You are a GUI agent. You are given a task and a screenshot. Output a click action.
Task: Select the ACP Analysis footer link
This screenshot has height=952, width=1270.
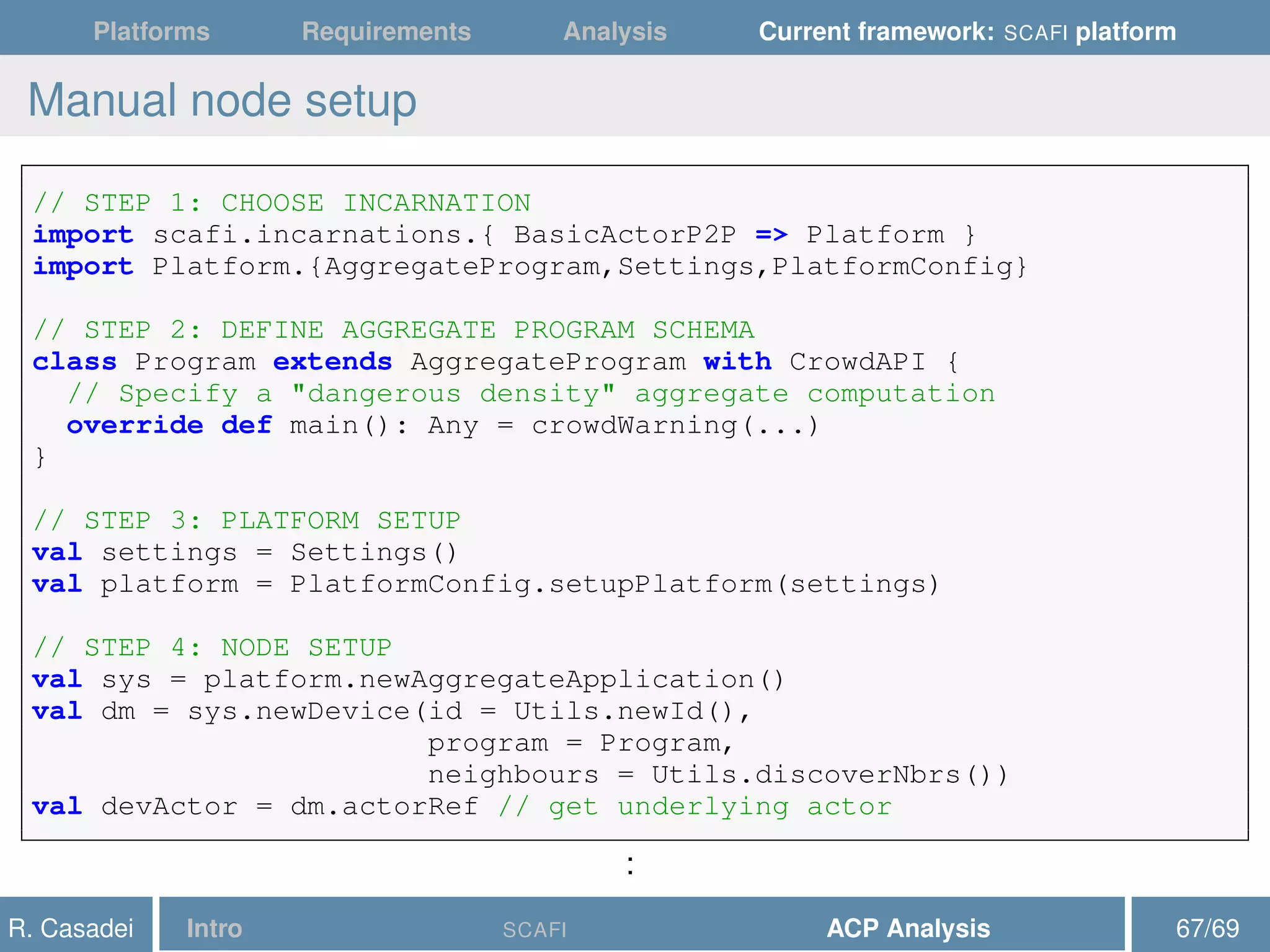click(x=908, y=928)
